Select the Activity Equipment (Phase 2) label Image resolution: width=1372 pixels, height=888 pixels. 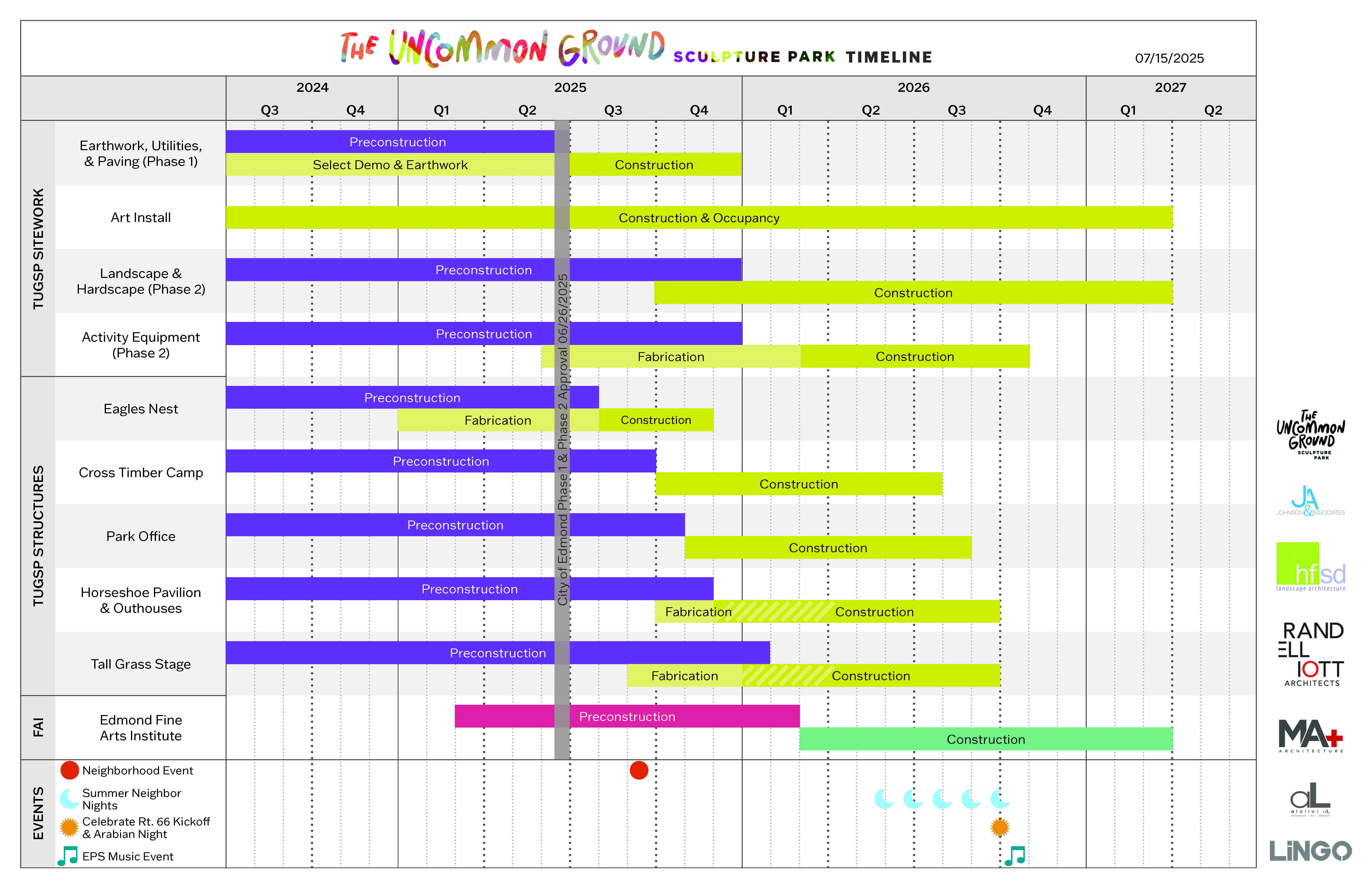coord(141,345)
